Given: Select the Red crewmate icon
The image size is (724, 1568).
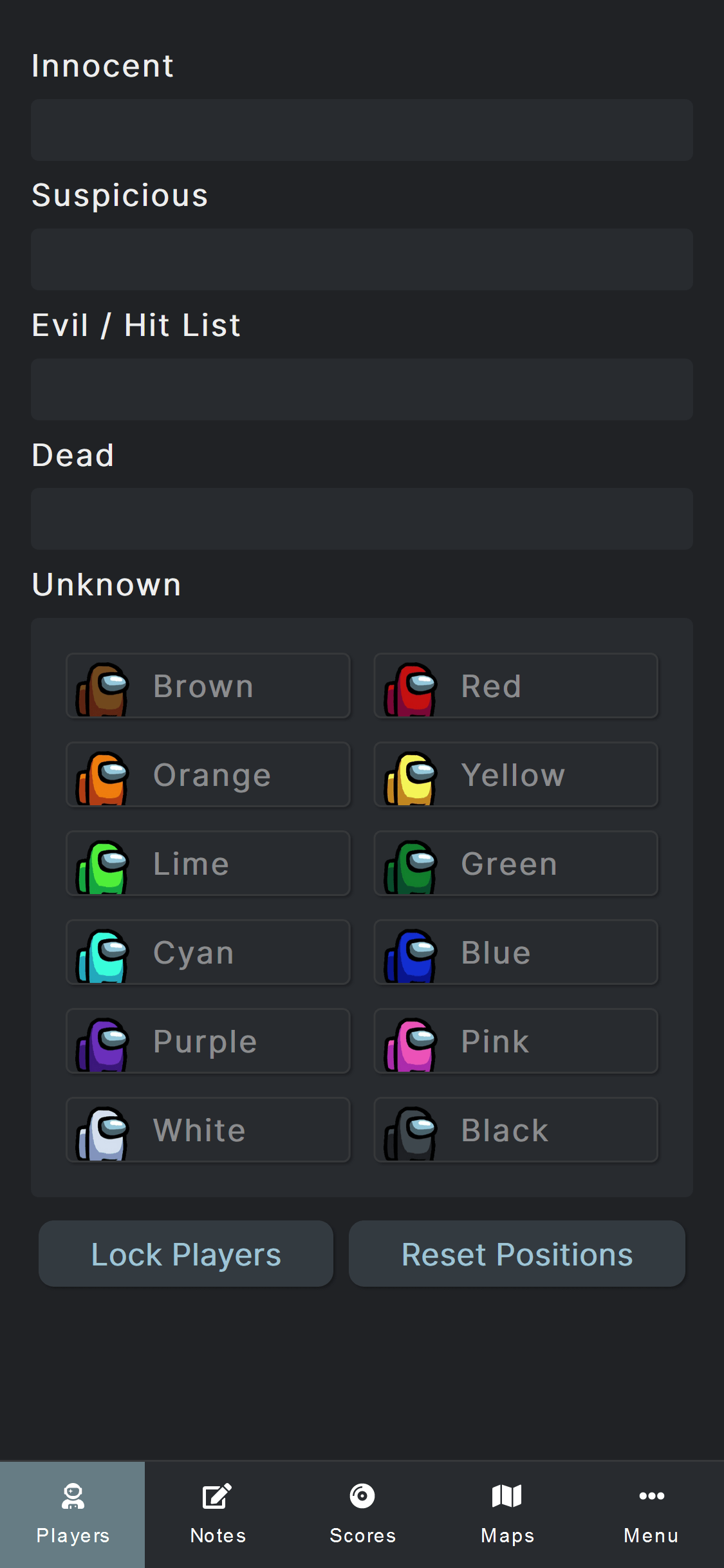Looking at the screenshot, I should pos(411,689).
